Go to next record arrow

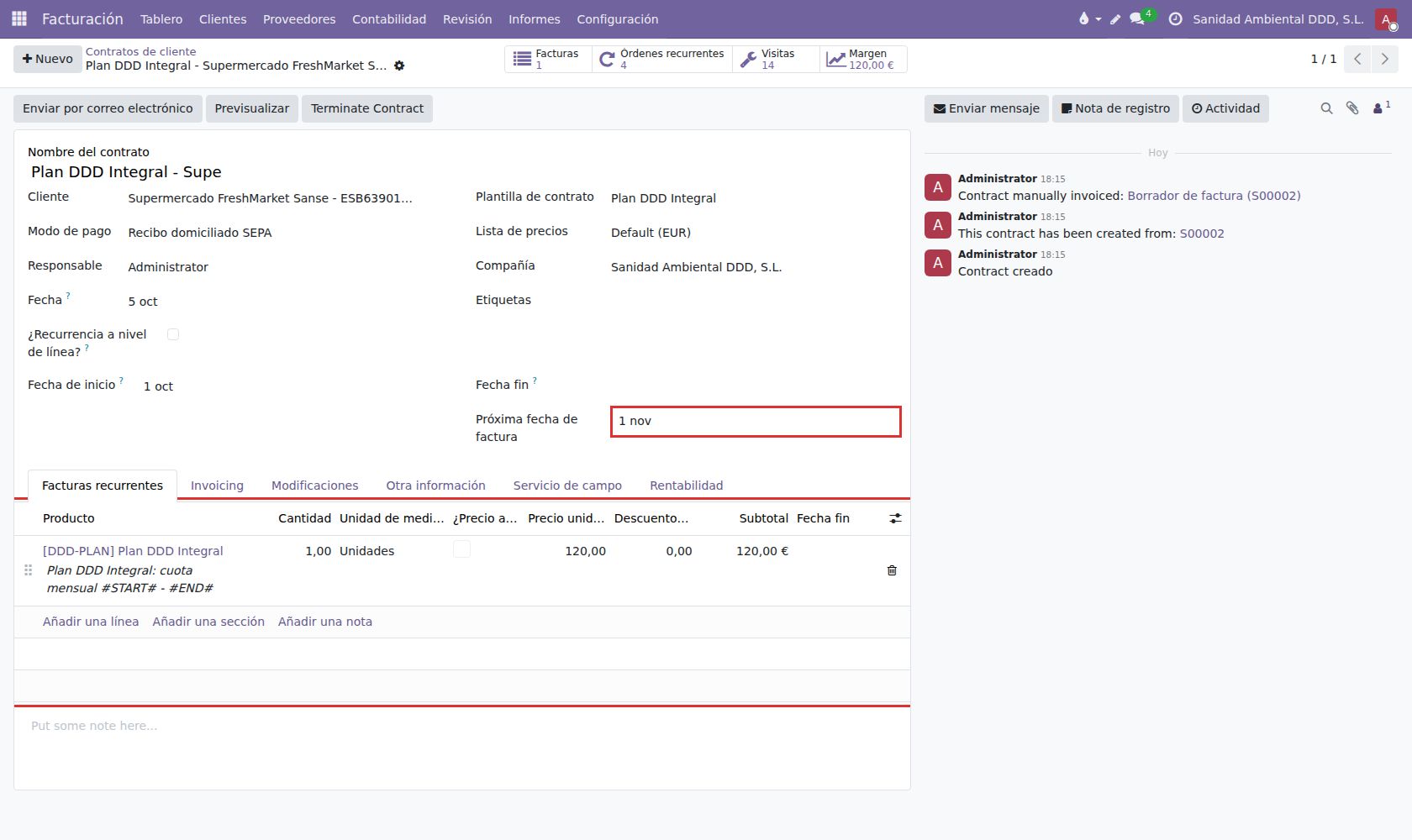point(1385,59)
